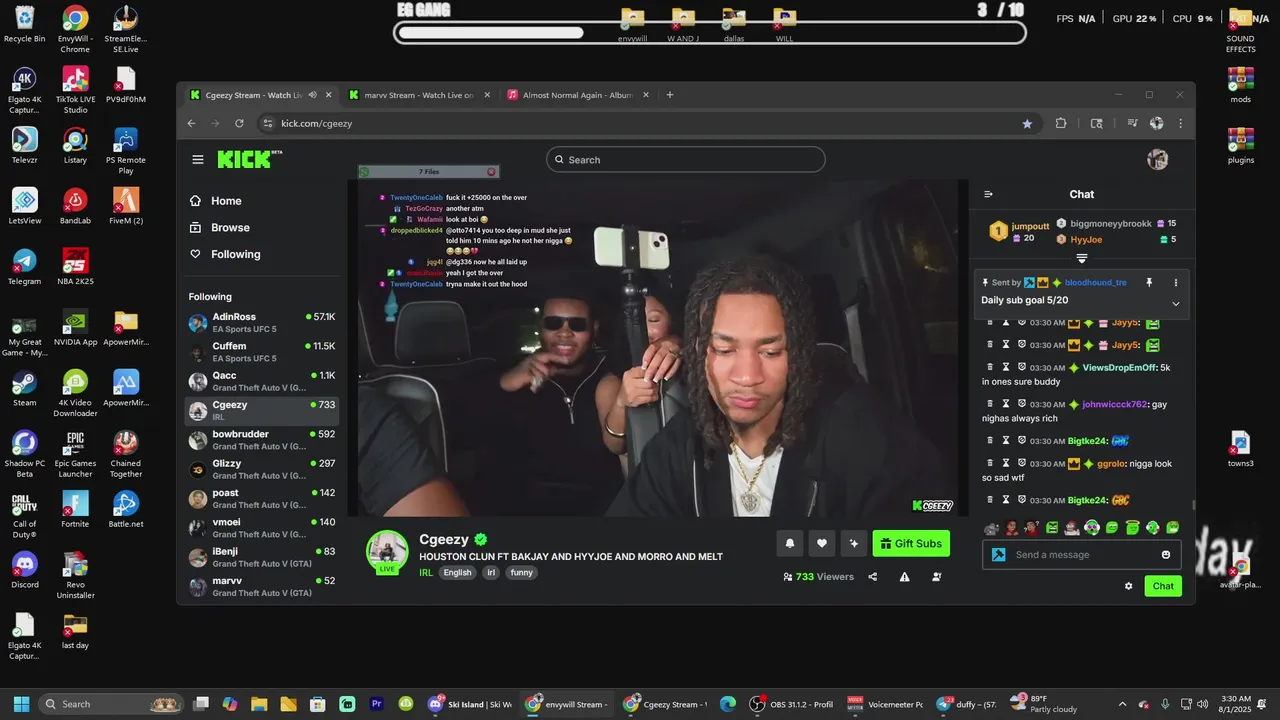The width and height of the screenshot is (1280, 720).
Task: Click the Gift Subs button
Action: (911, 543)
